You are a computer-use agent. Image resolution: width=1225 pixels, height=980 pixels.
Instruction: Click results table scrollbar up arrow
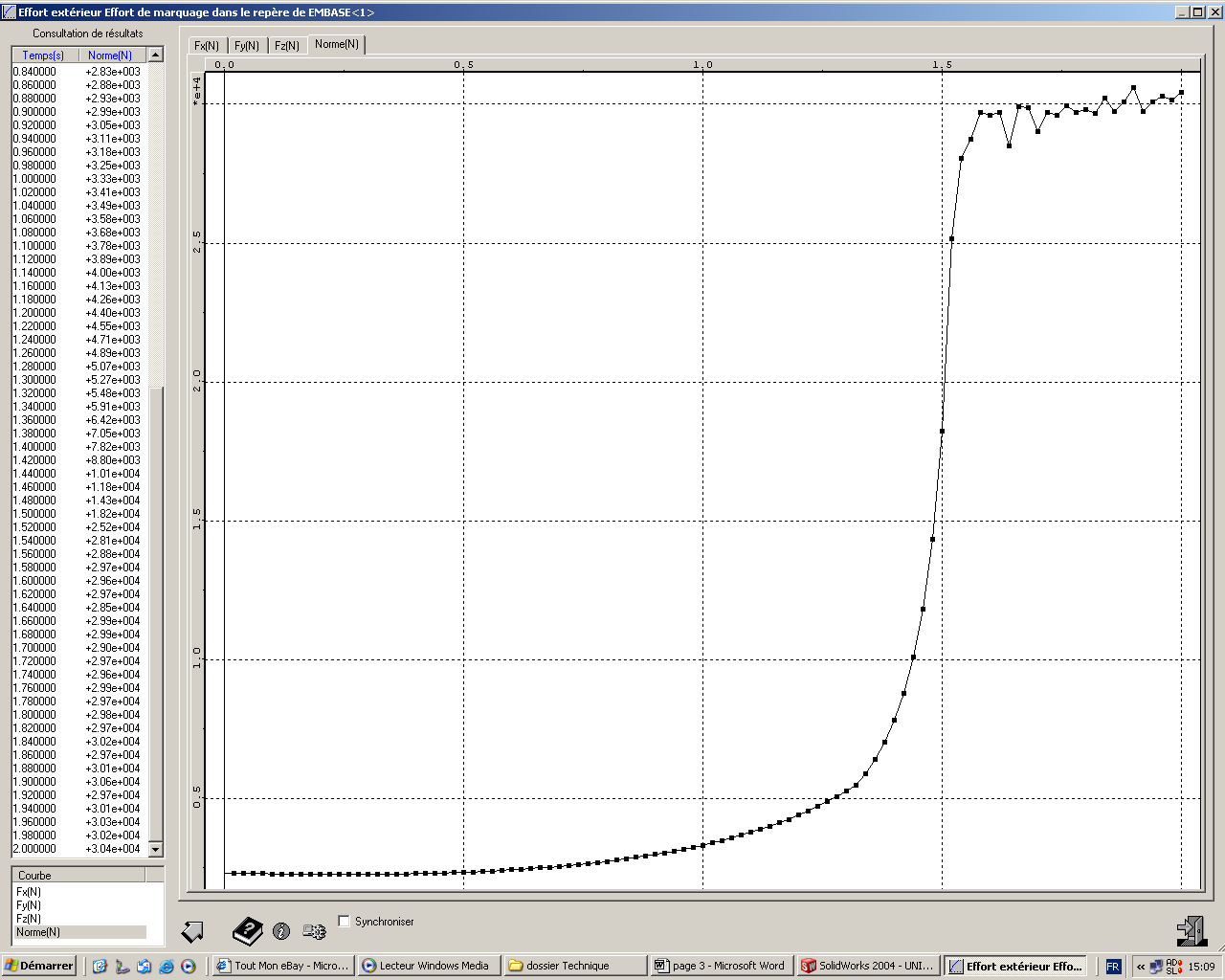pos(156,56)
